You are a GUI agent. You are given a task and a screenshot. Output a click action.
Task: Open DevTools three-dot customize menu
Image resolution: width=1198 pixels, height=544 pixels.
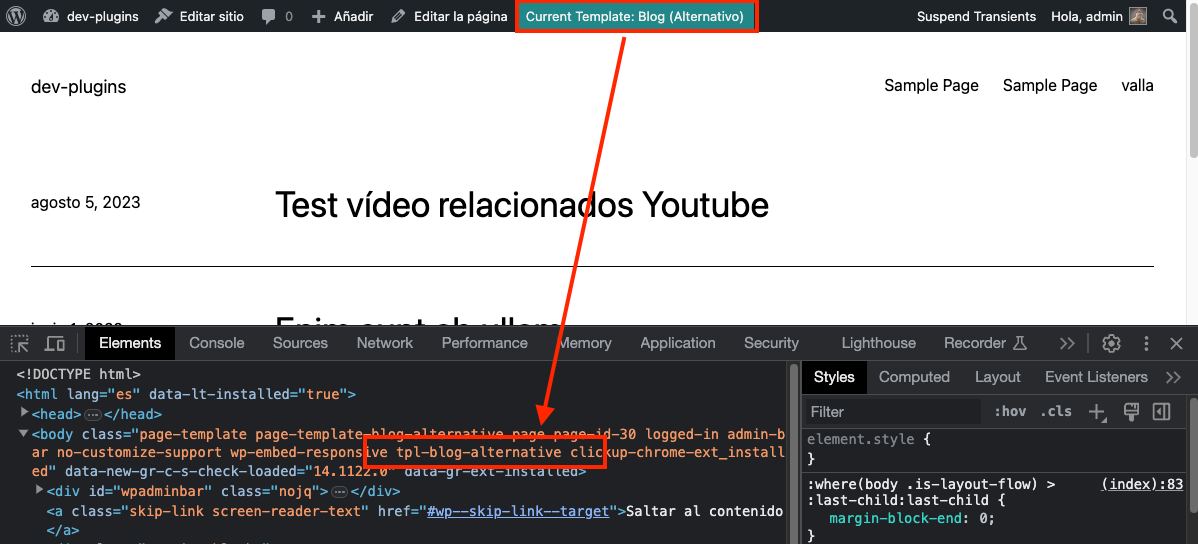(x=1145, y=343)
